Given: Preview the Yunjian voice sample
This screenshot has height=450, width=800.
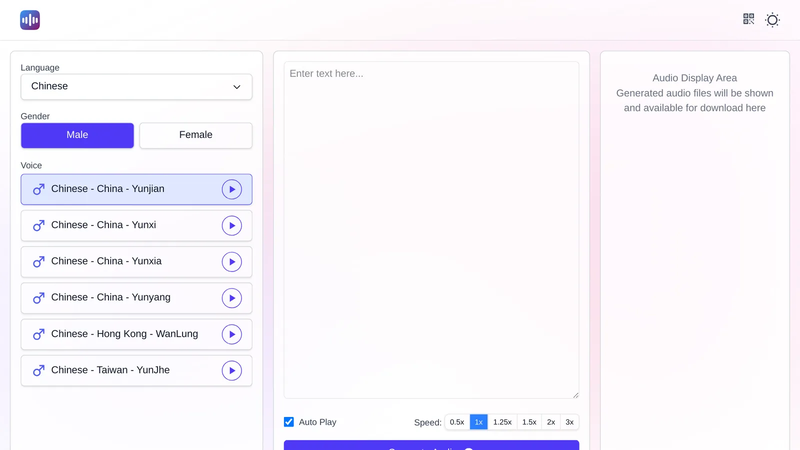Looking at the screenshot, I should (232, 189).
